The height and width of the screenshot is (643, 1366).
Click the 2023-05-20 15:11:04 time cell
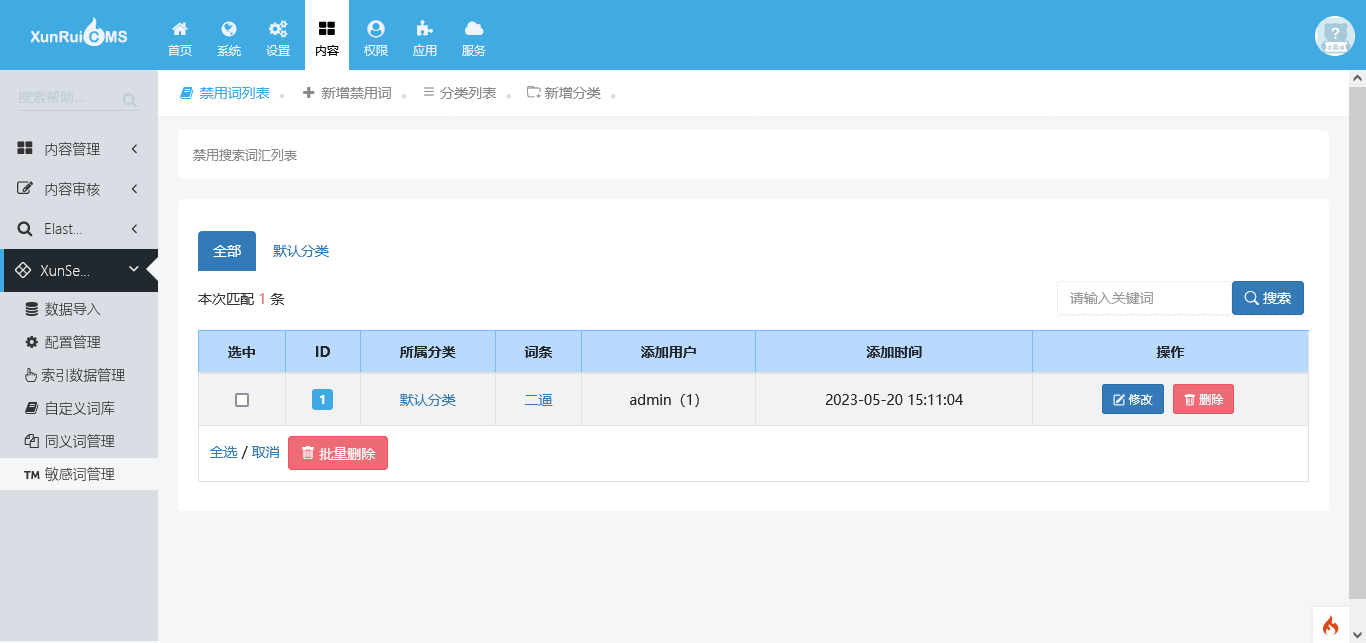coord(894,400)
